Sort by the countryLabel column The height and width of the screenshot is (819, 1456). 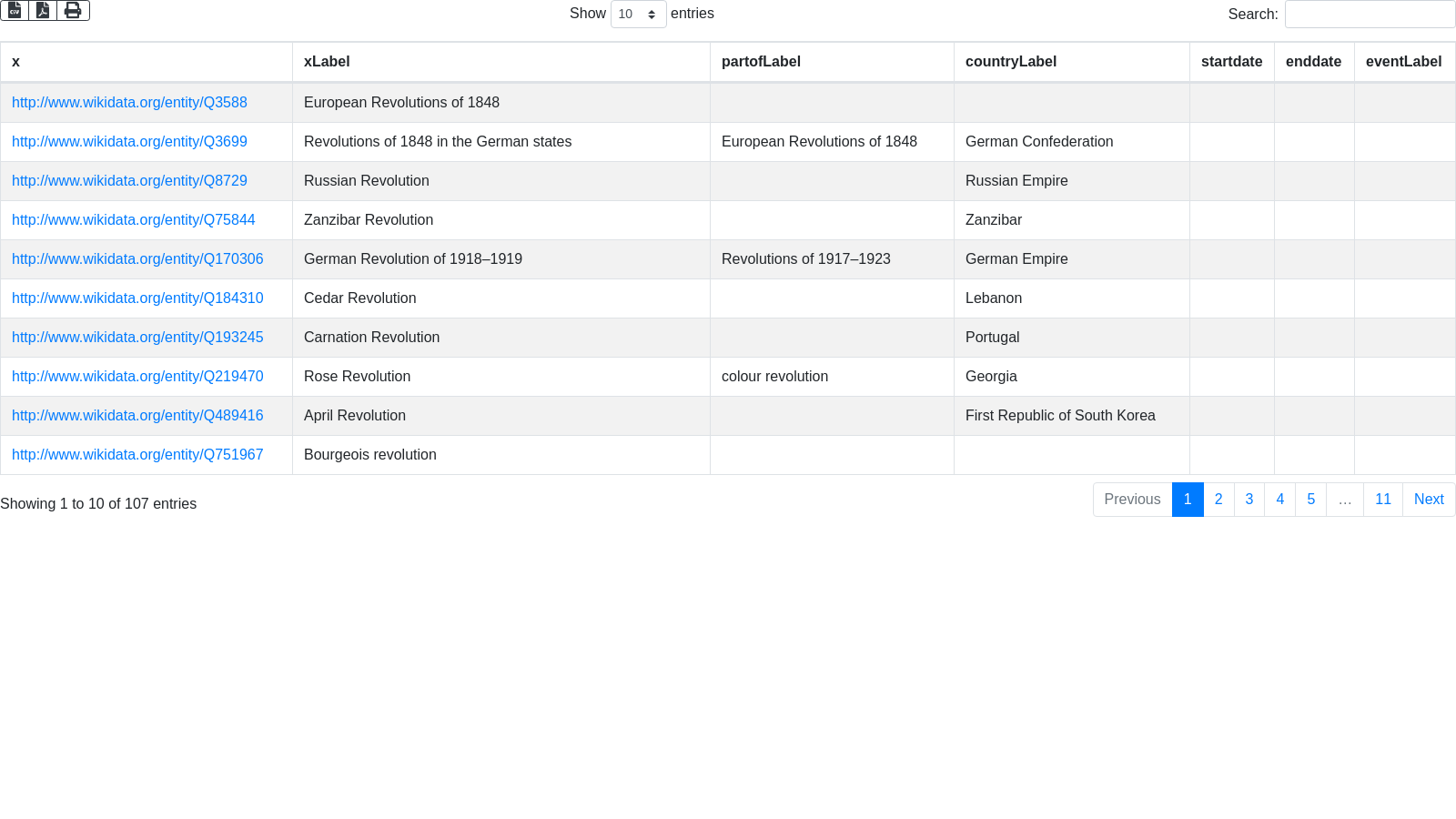(1010, 62)
